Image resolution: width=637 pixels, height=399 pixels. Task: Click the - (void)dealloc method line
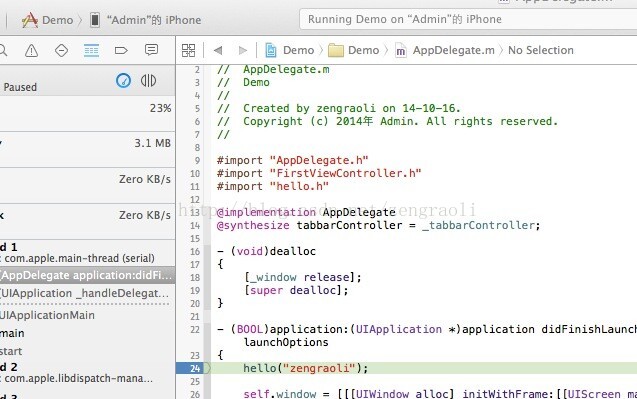(x=266, y=251)
